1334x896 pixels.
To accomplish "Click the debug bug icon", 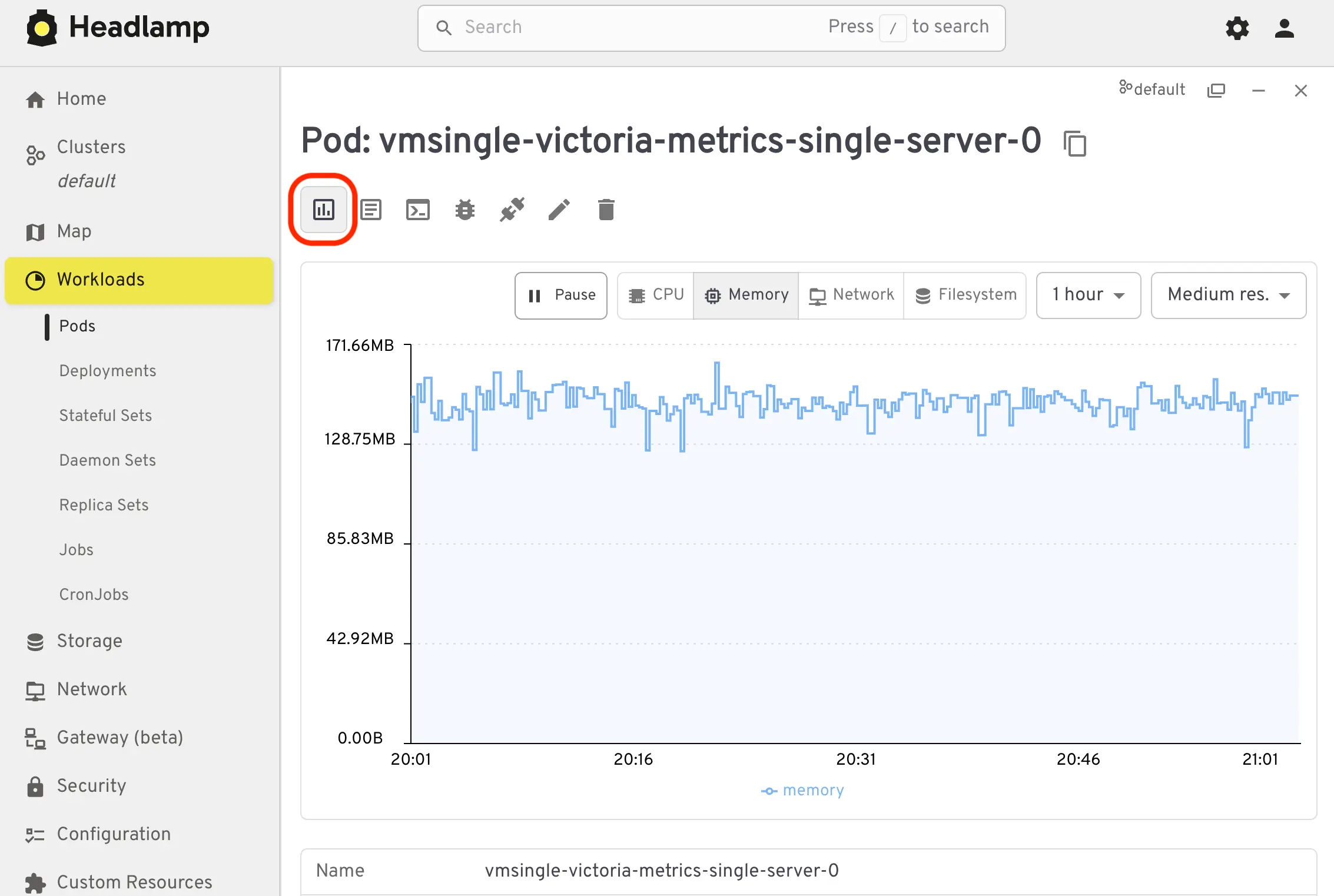I will click(465, 210).
